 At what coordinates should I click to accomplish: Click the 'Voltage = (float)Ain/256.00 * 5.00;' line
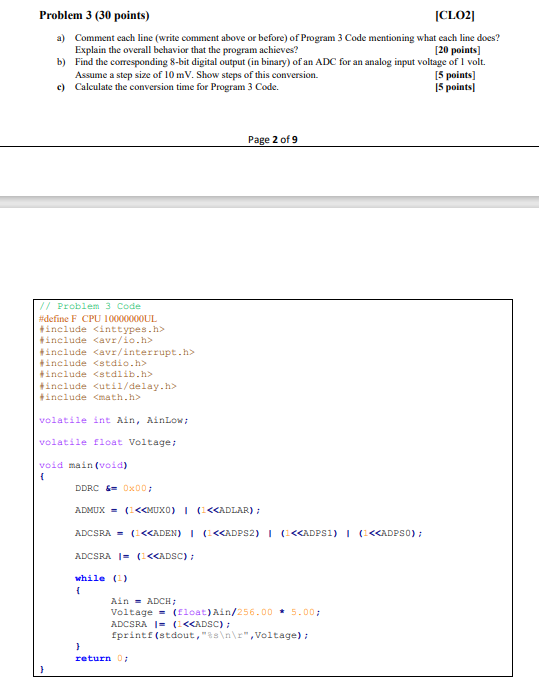pos(215,613)
